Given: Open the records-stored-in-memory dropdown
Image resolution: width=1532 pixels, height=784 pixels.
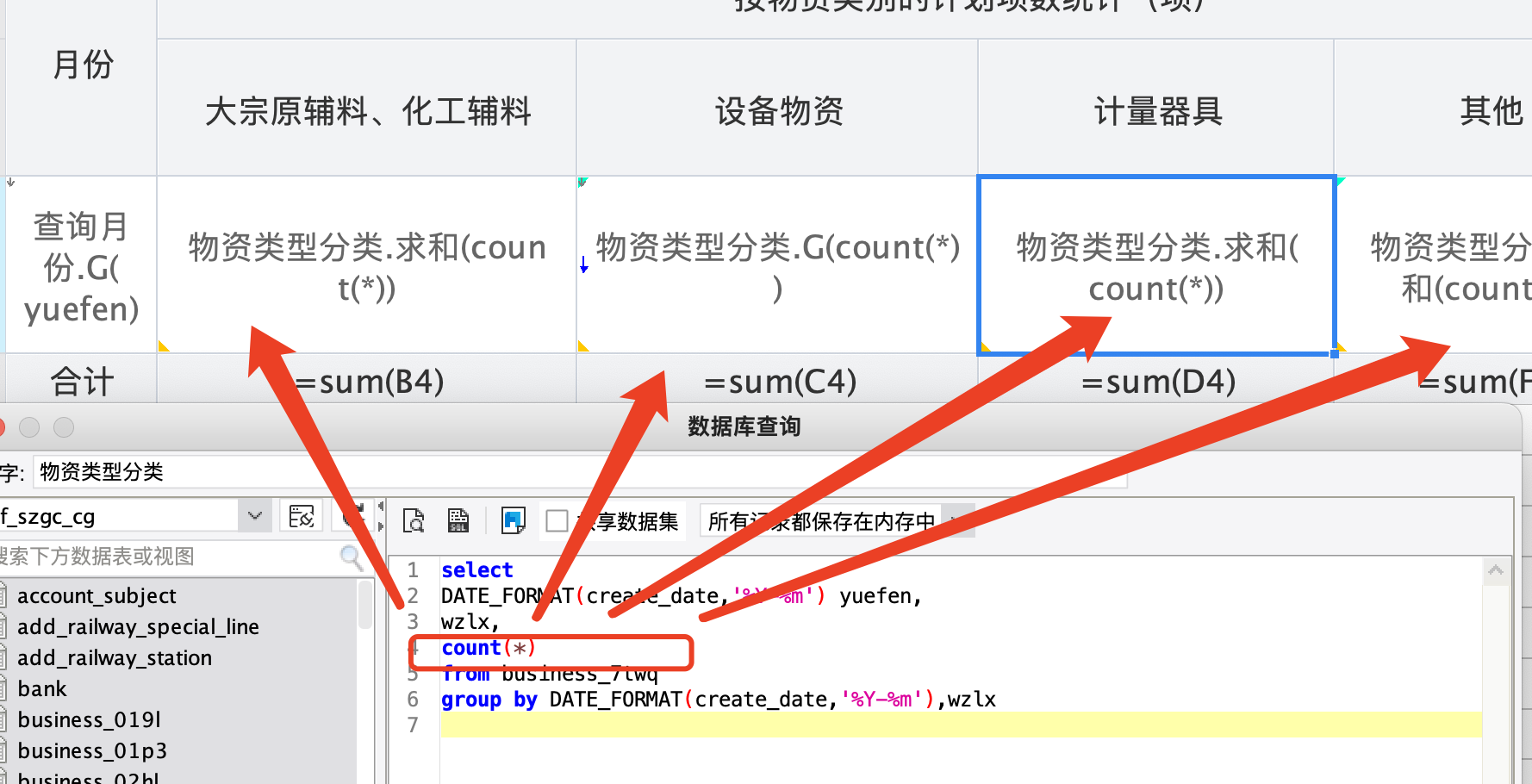Looking at the screenshot, I should (956, 520).
